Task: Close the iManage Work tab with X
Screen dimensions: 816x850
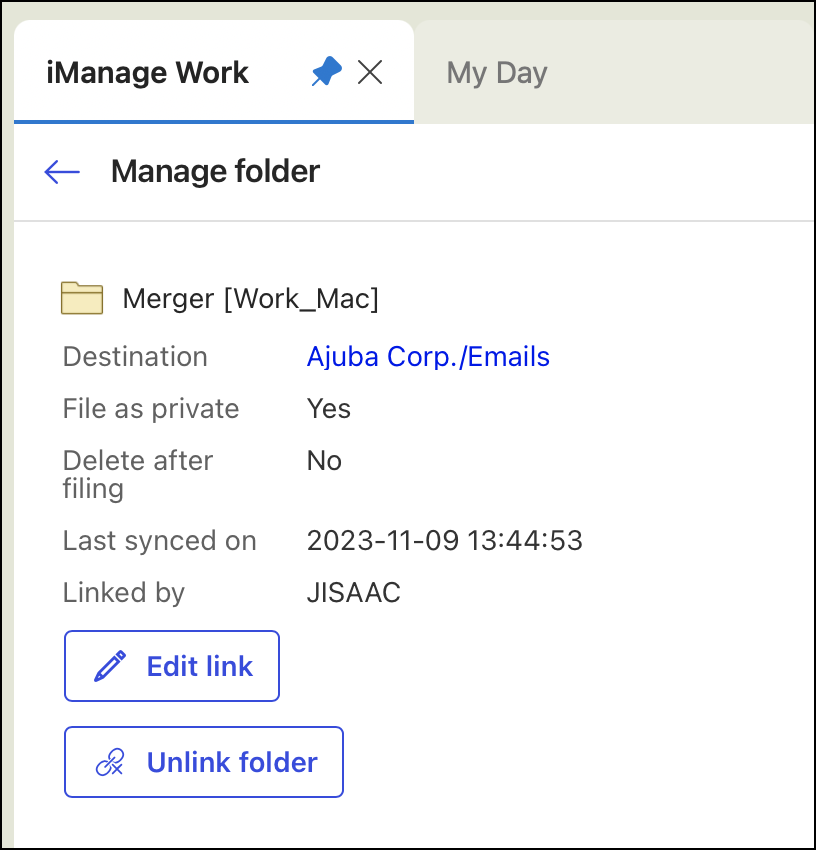Action: 370,72
